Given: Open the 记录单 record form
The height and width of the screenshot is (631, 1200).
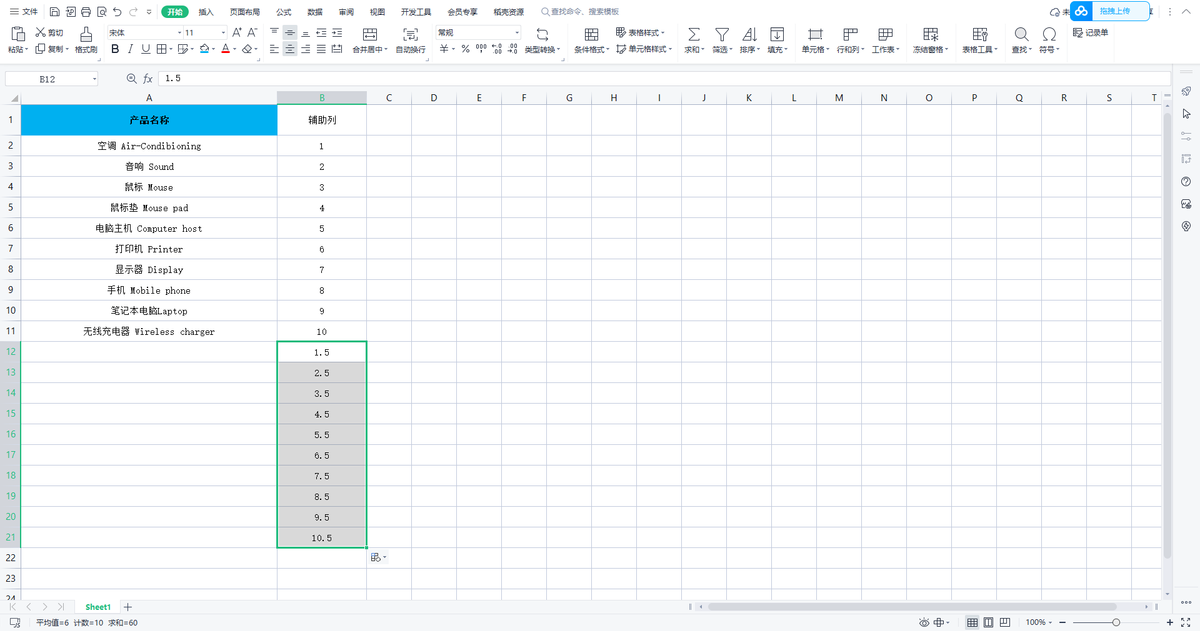Looking at the screenshot, I should tap(1091, 32).
